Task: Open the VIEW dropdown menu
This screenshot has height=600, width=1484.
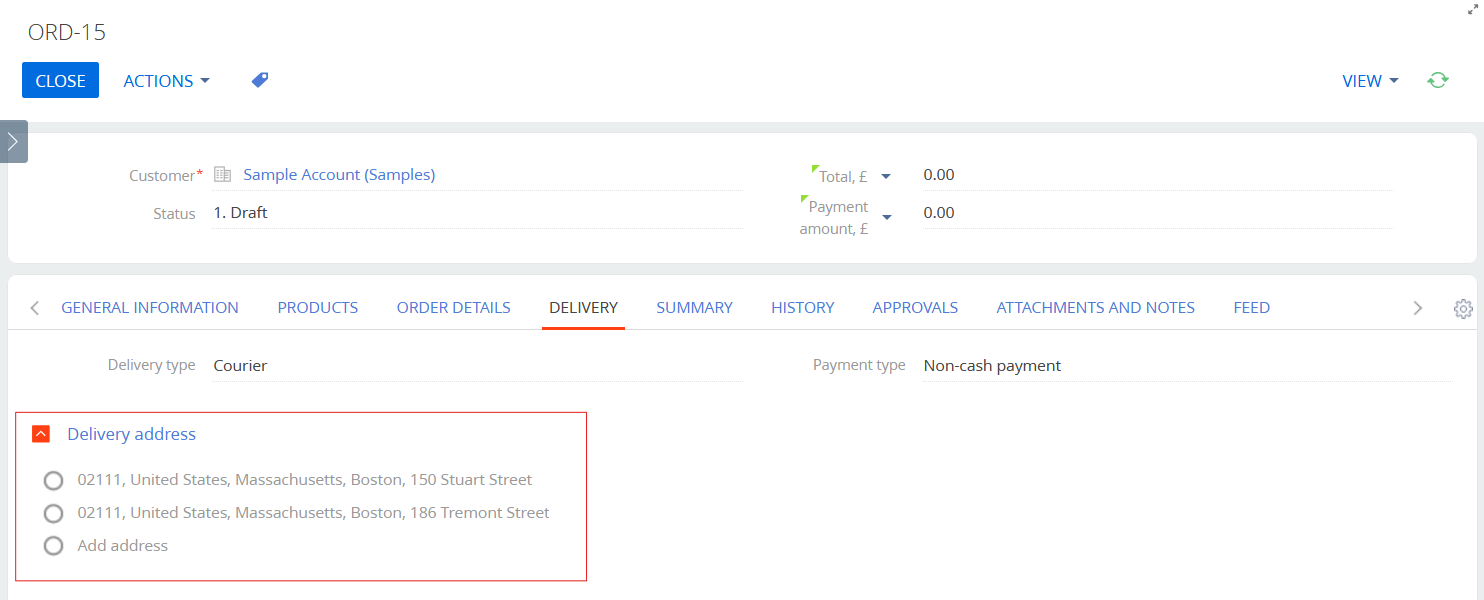Action: coord(1370,81)
